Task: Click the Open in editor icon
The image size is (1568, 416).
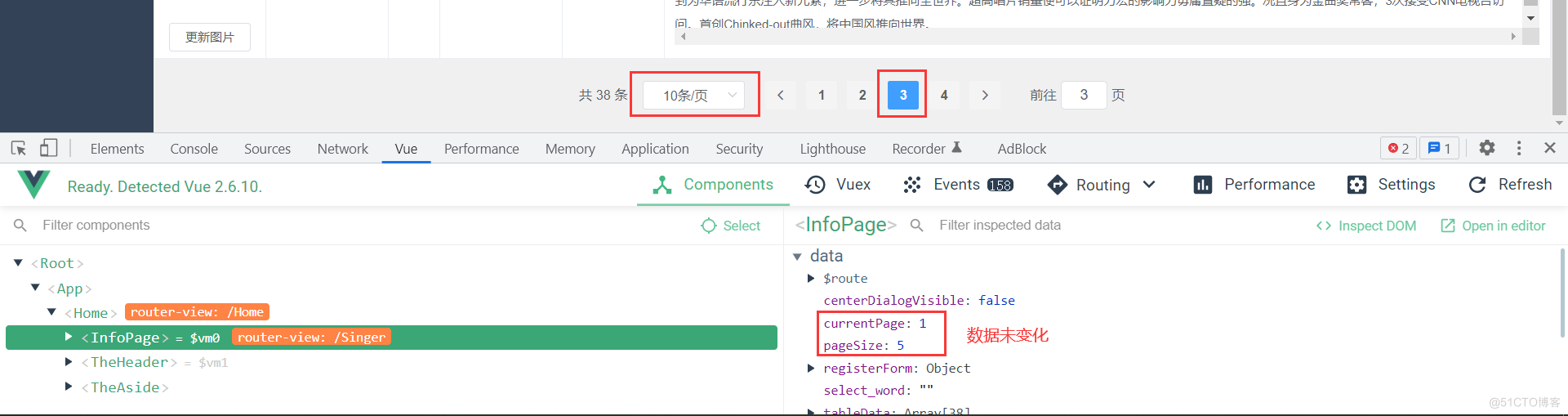Action: [1448, 226]
